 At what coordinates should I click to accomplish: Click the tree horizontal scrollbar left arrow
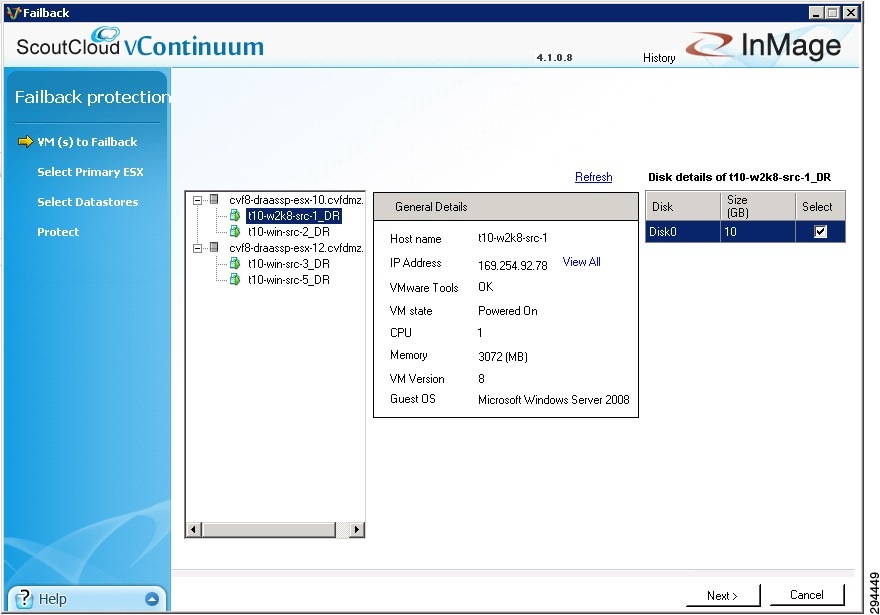click(x=194, y=529)
